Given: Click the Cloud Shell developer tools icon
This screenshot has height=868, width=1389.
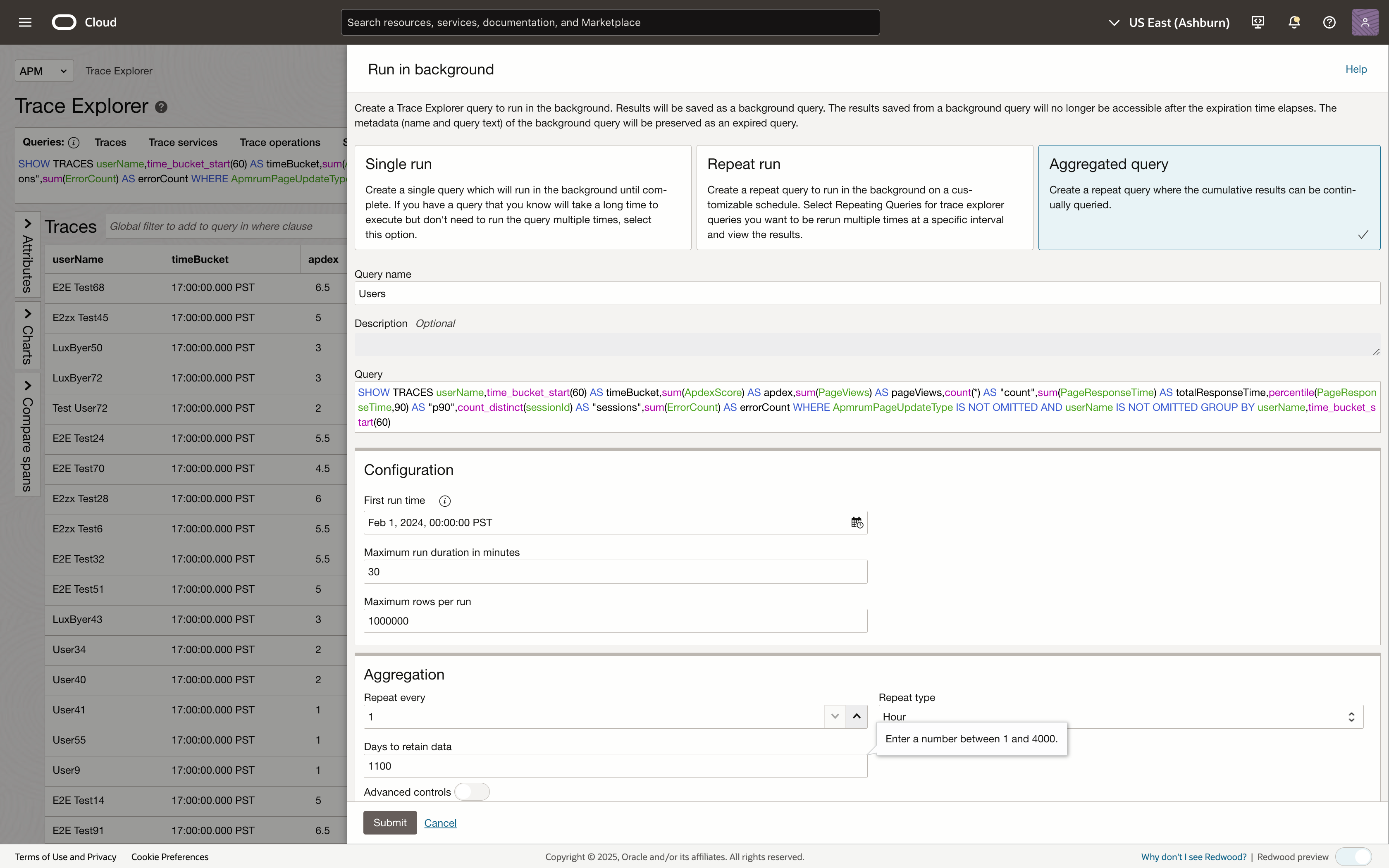Looking at the screenshot, I should pos(1258,22).
